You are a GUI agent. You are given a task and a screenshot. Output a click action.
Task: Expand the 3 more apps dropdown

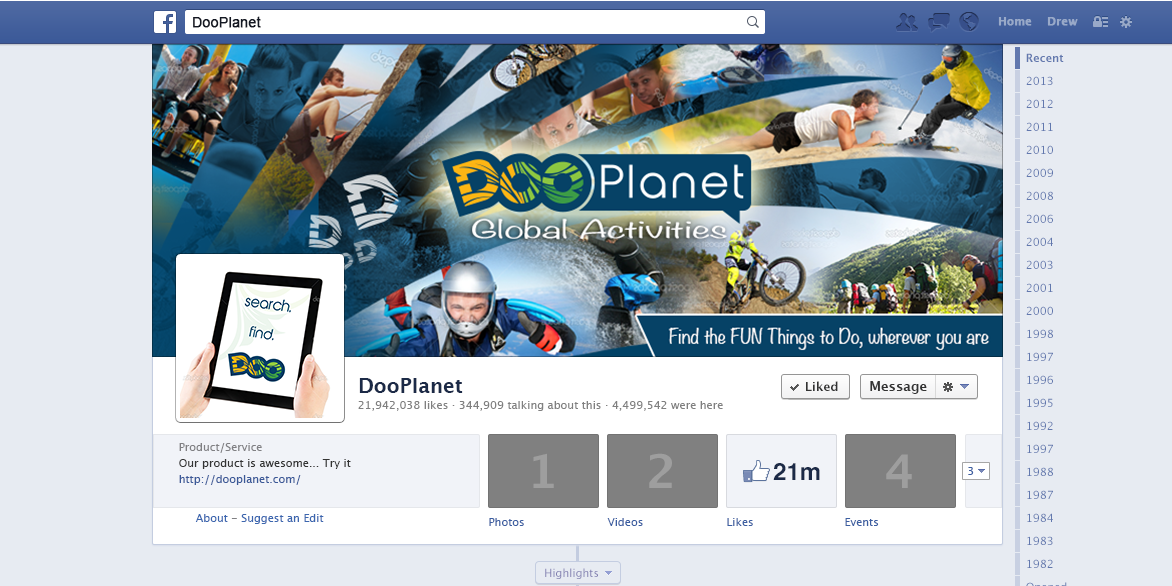click(x=975, y=471)
